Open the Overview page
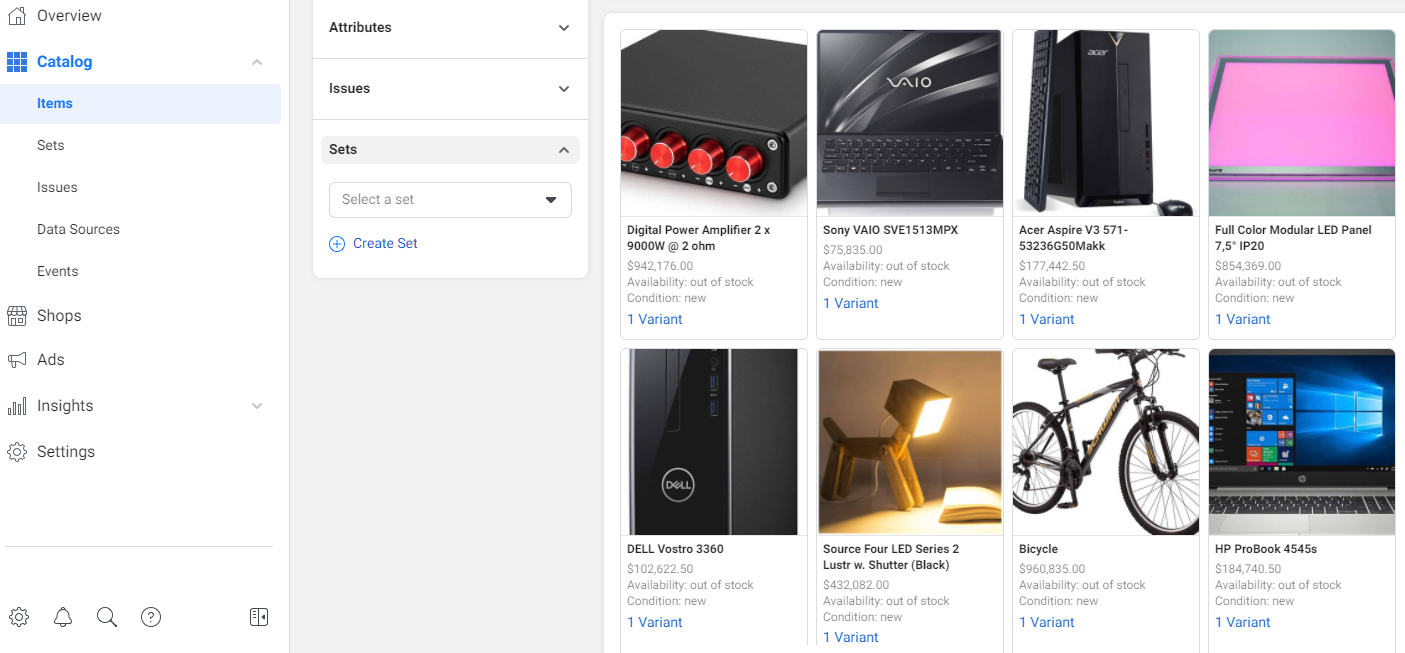The image size is (1405, 653). (x=69, y=16)
